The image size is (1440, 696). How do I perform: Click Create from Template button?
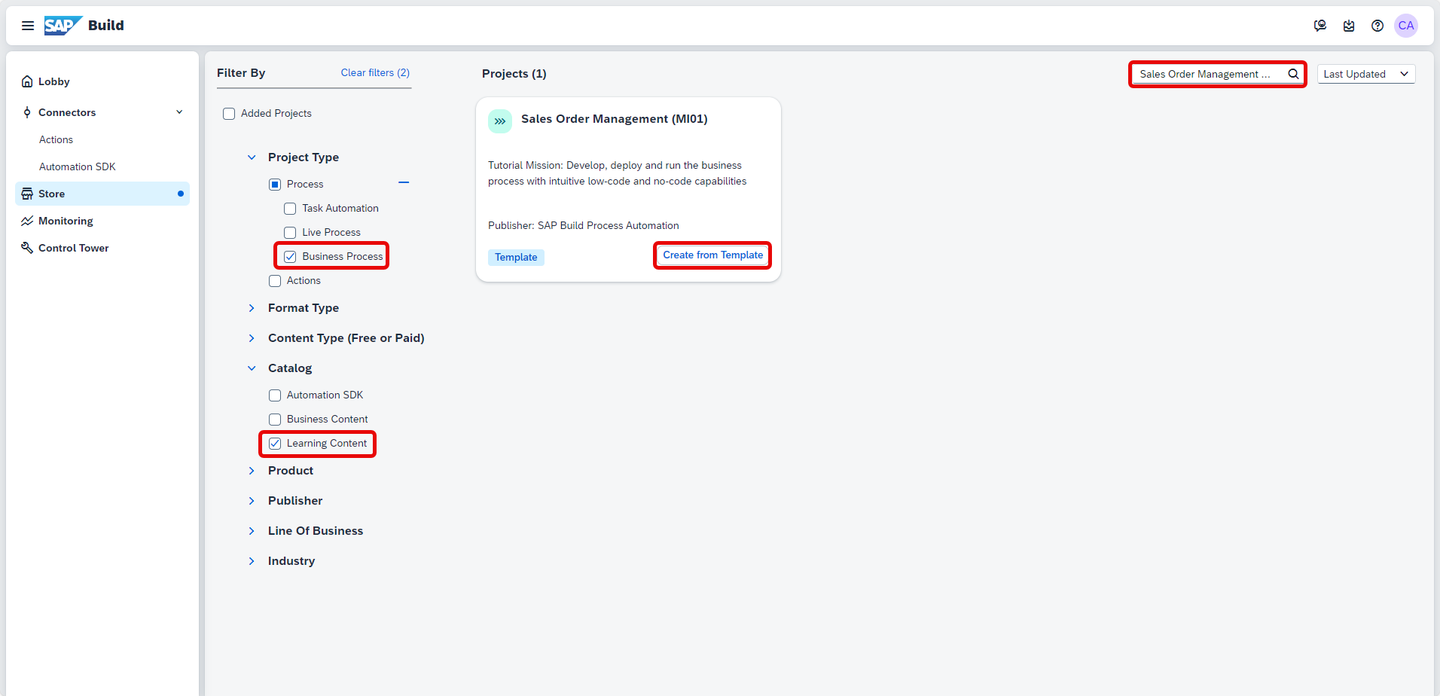[713, 255]
